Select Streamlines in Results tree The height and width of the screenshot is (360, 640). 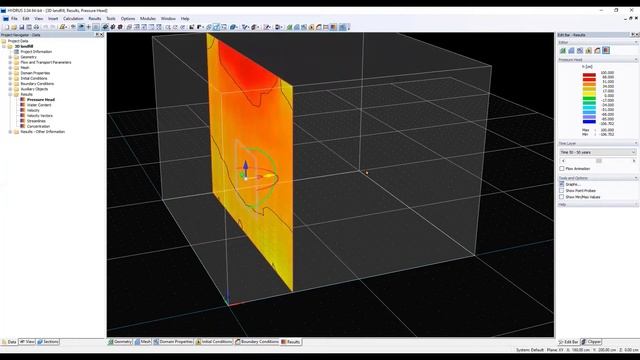(36, 121)
